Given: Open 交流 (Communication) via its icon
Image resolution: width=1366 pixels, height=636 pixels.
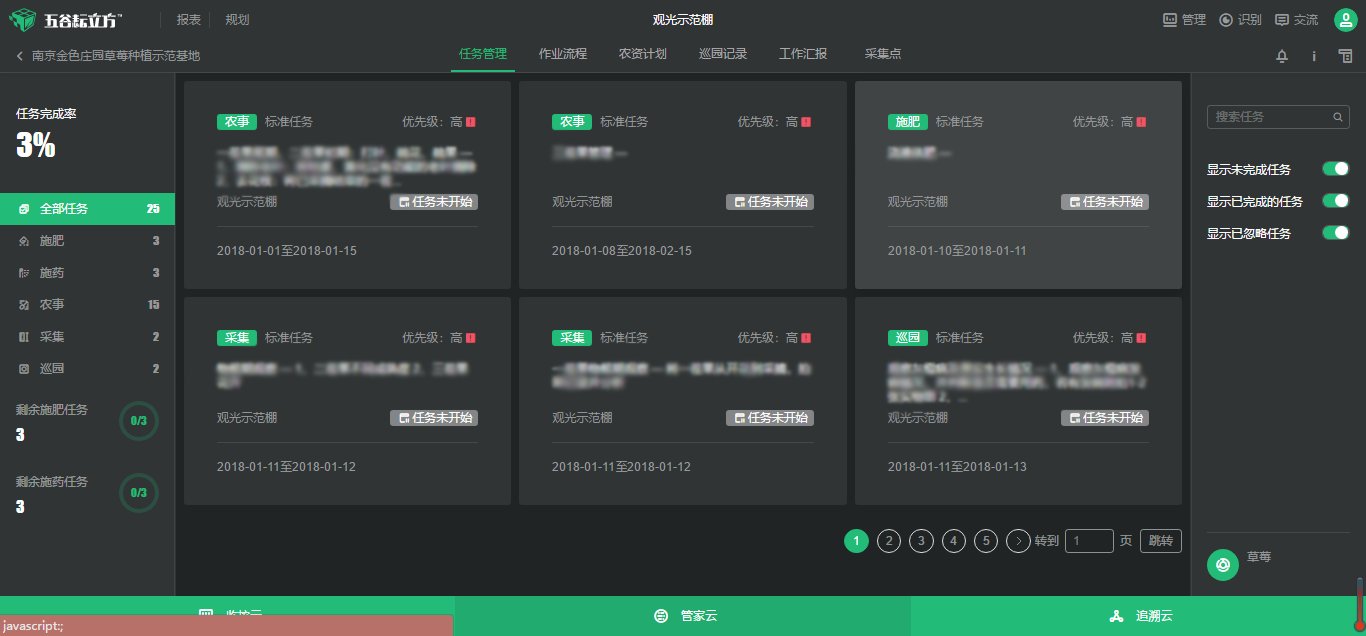Looking at the screenshot, I should pyautogui.click(x=1281, y=19).
